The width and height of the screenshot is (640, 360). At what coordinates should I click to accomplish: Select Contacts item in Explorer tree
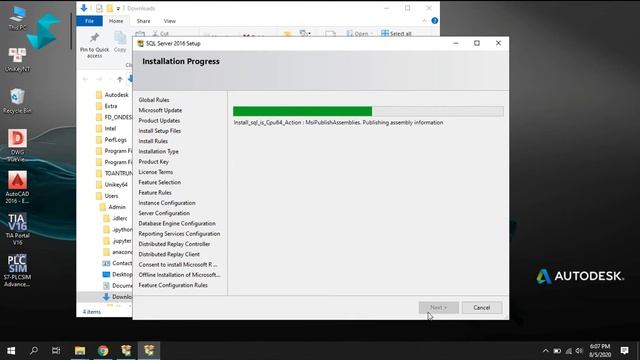(118, 263)
